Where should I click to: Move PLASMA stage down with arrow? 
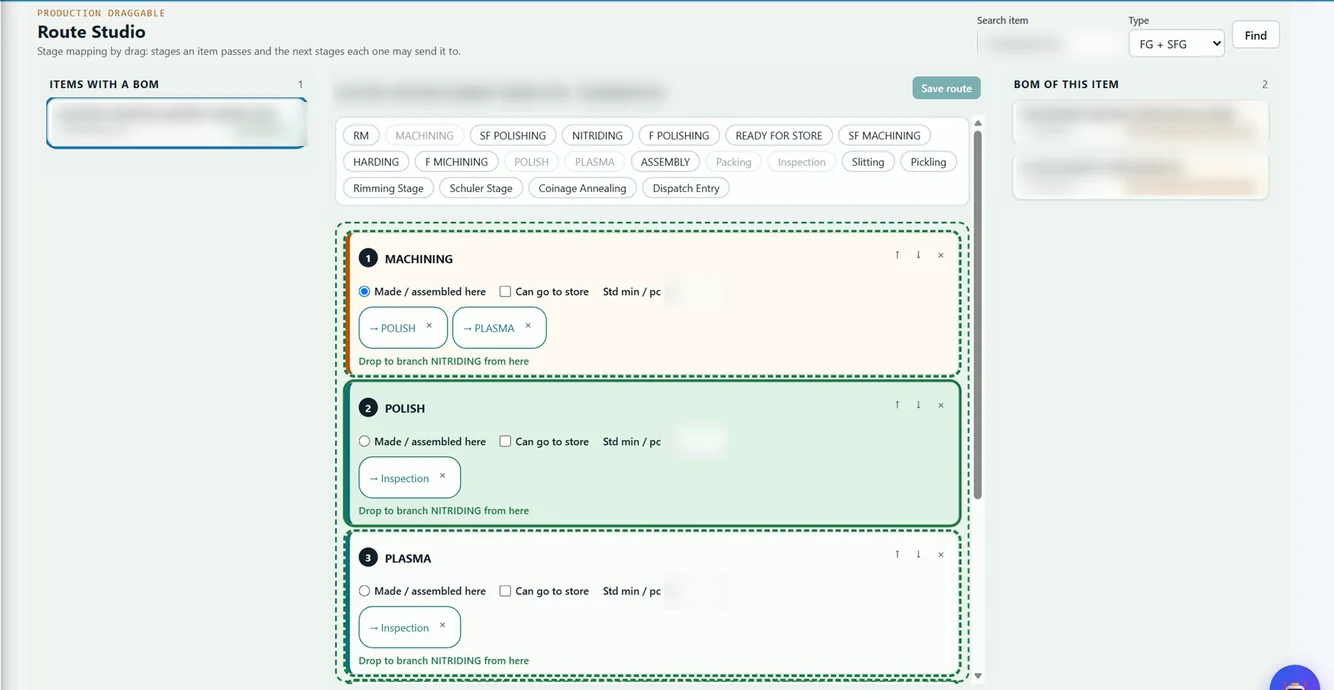pyautogui.click(x=918, y=554)
